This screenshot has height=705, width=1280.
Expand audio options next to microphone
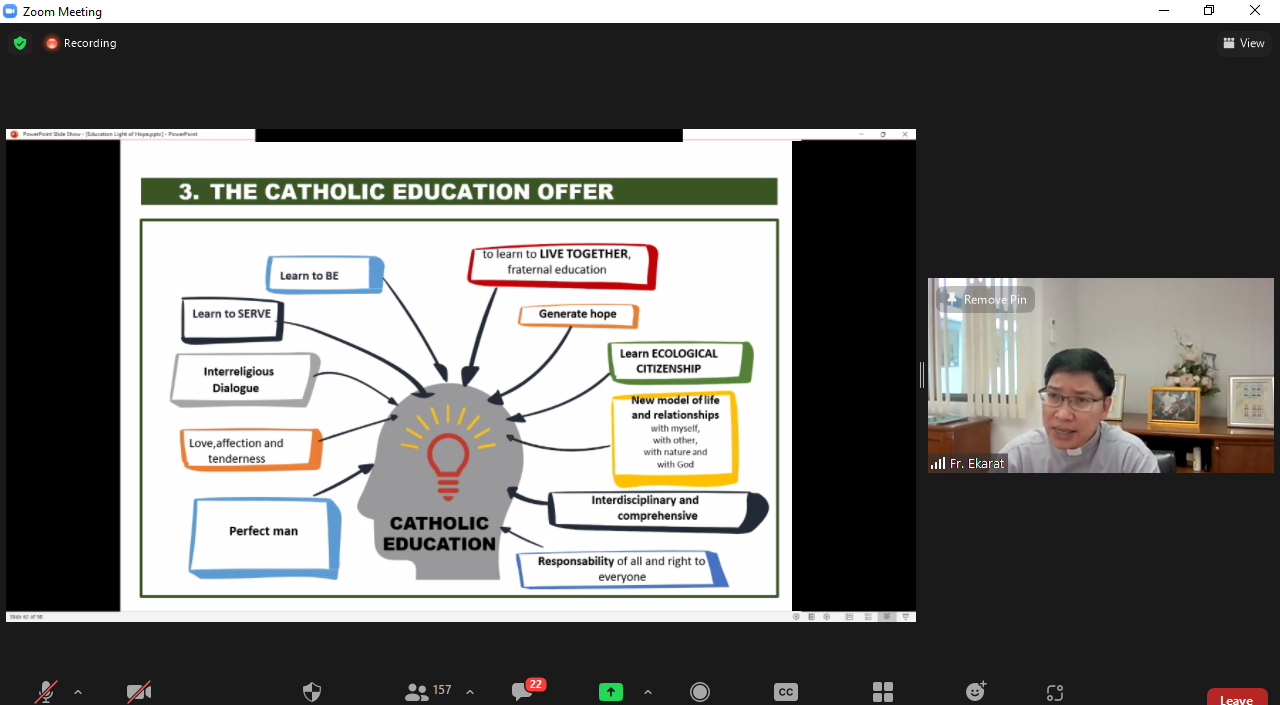pos(78,692)
